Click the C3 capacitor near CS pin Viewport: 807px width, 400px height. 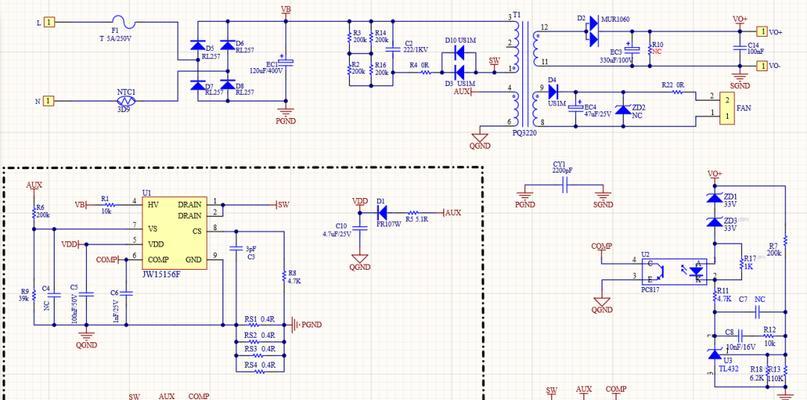coord(236,248)
